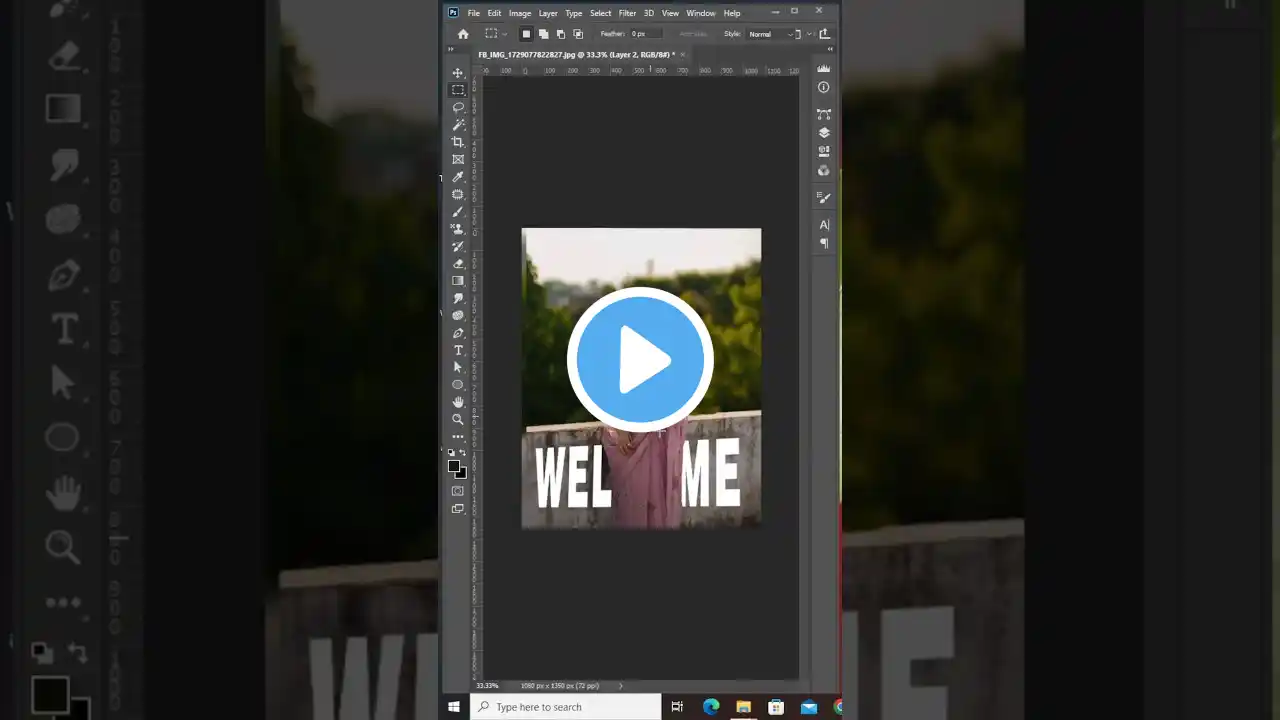Go to the Photoshop Home screen

coord(463,34)
